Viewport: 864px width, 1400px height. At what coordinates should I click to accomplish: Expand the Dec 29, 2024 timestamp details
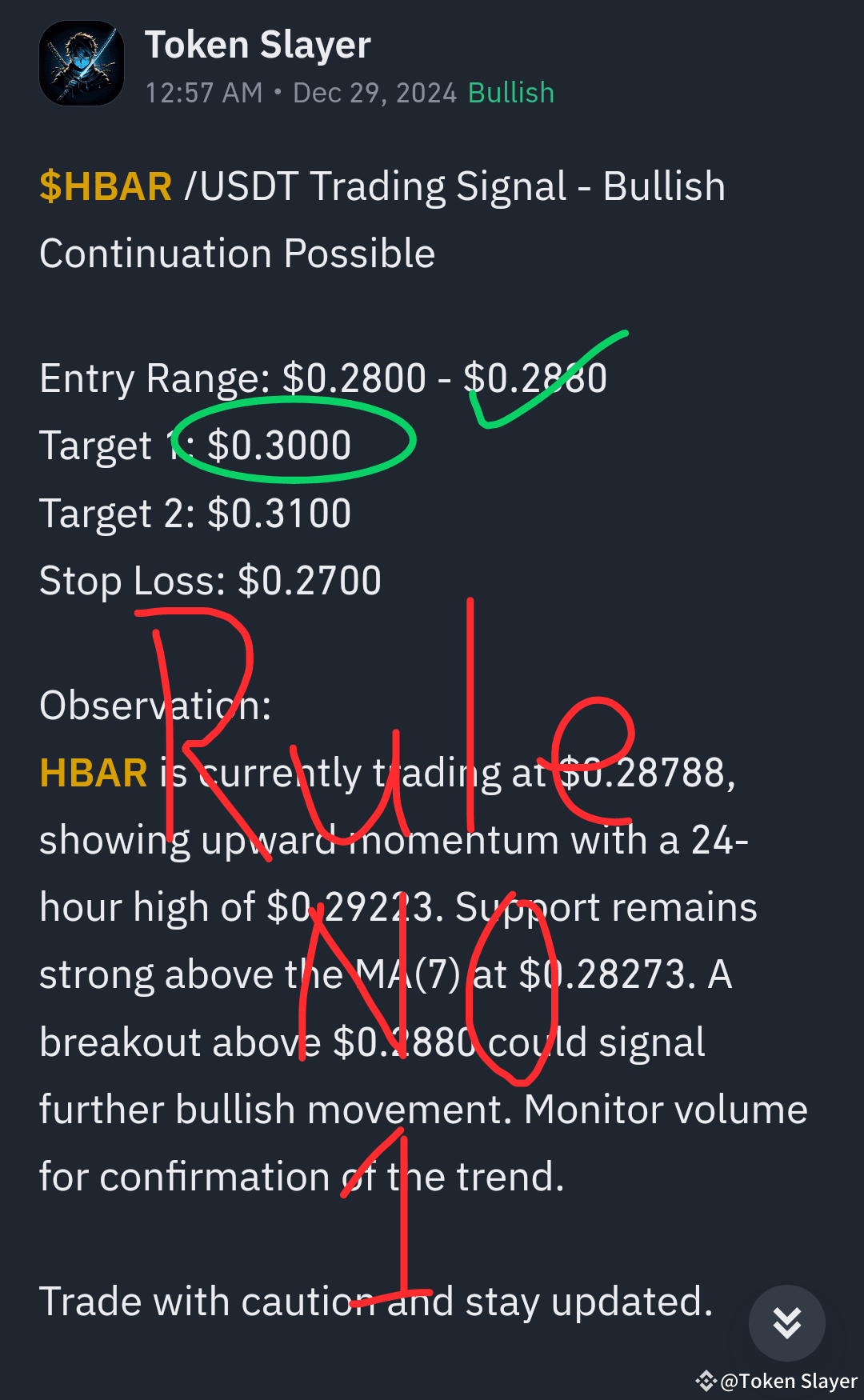pos(373,92)
